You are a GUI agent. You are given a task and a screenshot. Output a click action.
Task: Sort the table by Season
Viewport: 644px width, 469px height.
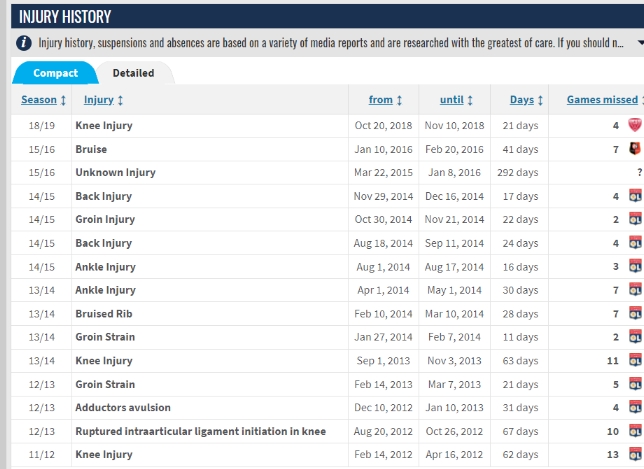pyautogui.click(x=43, y=100)
